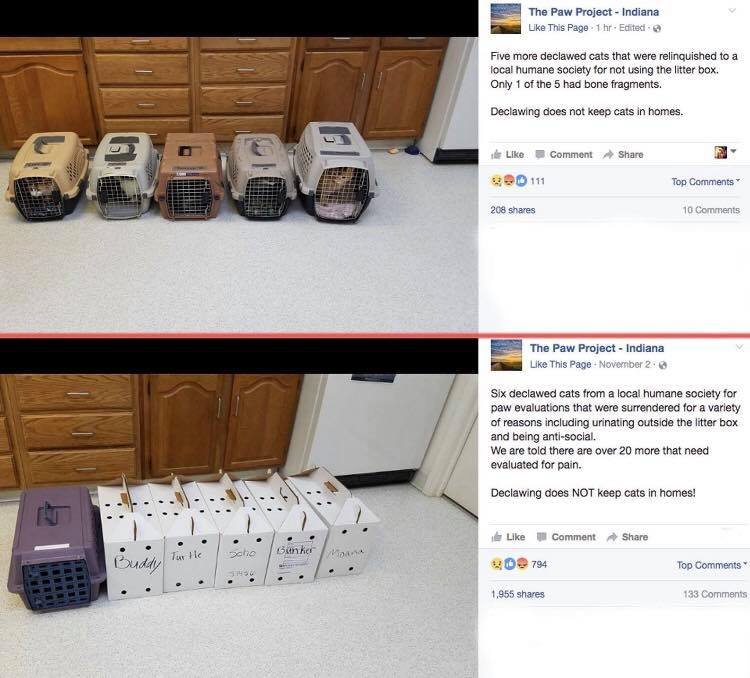Click the Like thumbs-up on bottom post
This screenshot has height=678, width=750.
[508, 537]
